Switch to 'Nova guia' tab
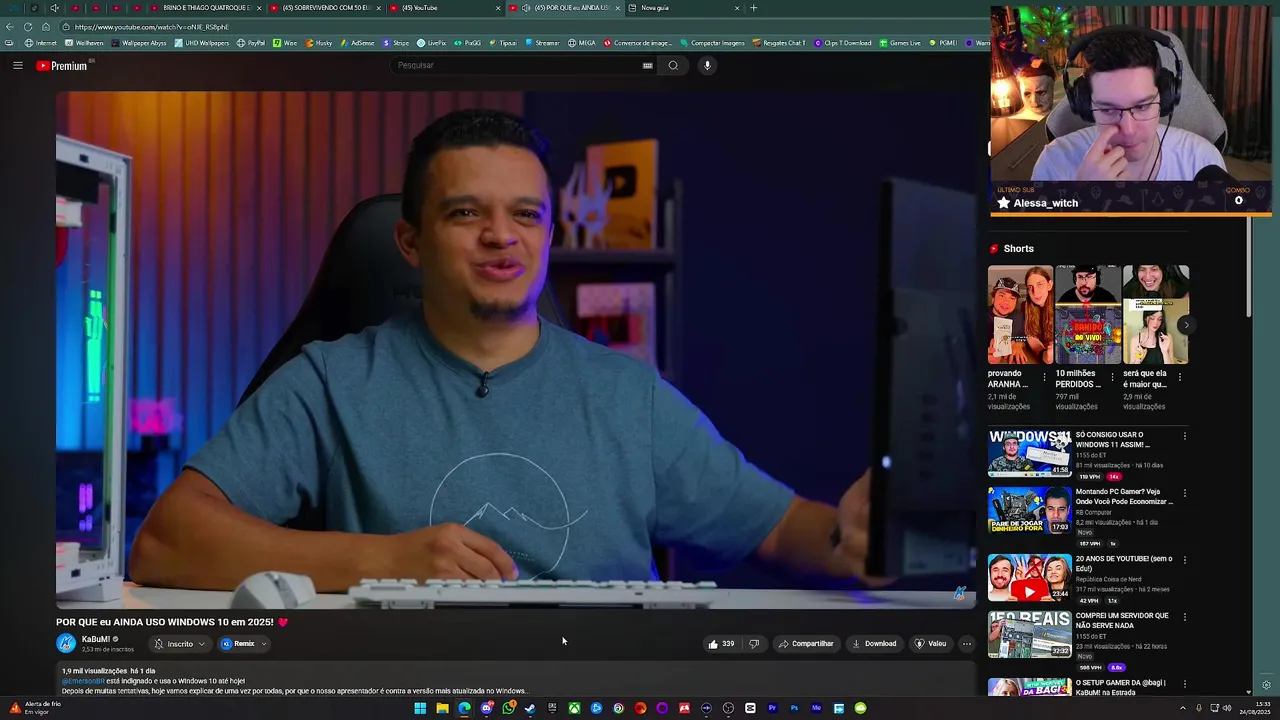The width and height of the screenshot is (1280, 720). pos(685,8)
